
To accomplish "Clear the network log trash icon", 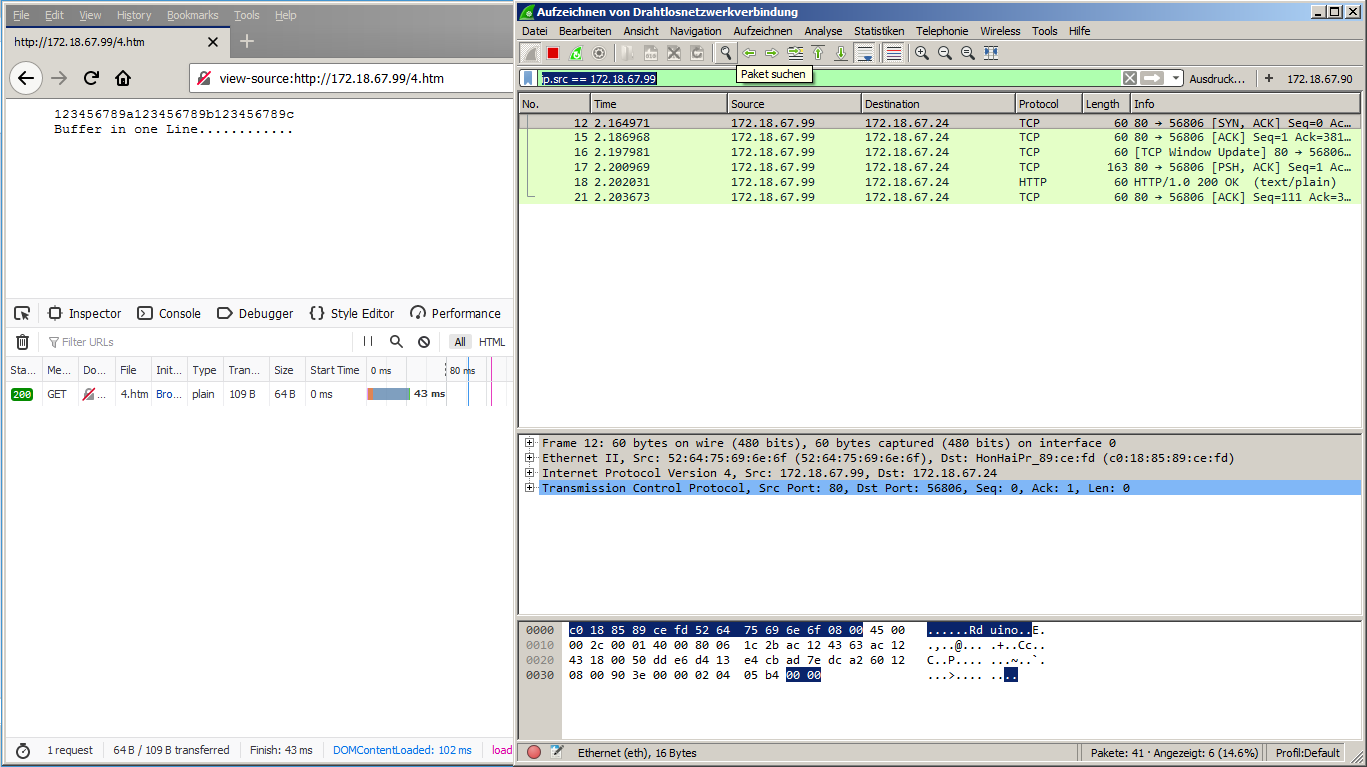I will [22, 342].
